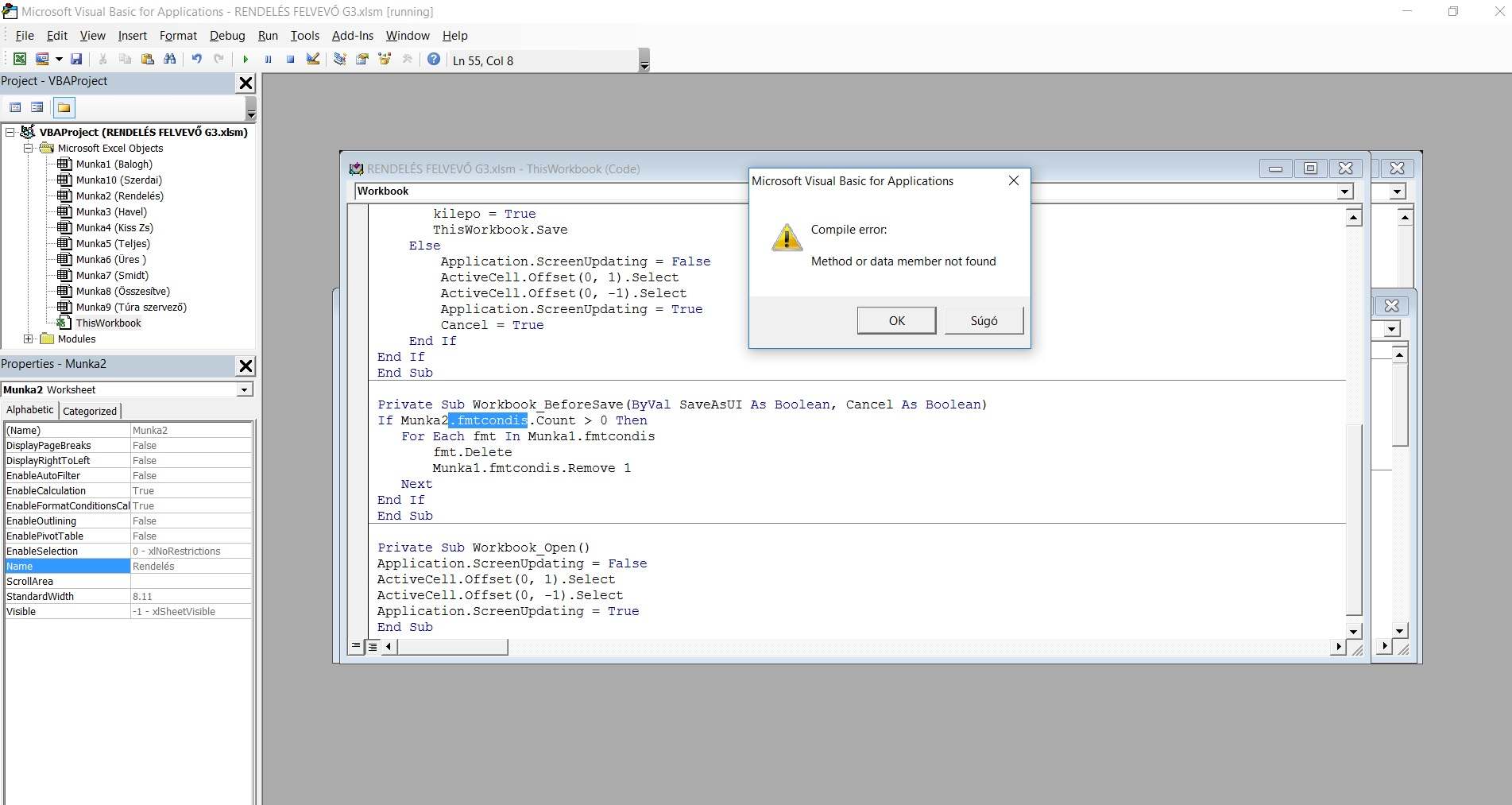This screenshot has width=1512, height=805.
Task: Click the View Microsoft Excel icon
Action: pos(20,60)
